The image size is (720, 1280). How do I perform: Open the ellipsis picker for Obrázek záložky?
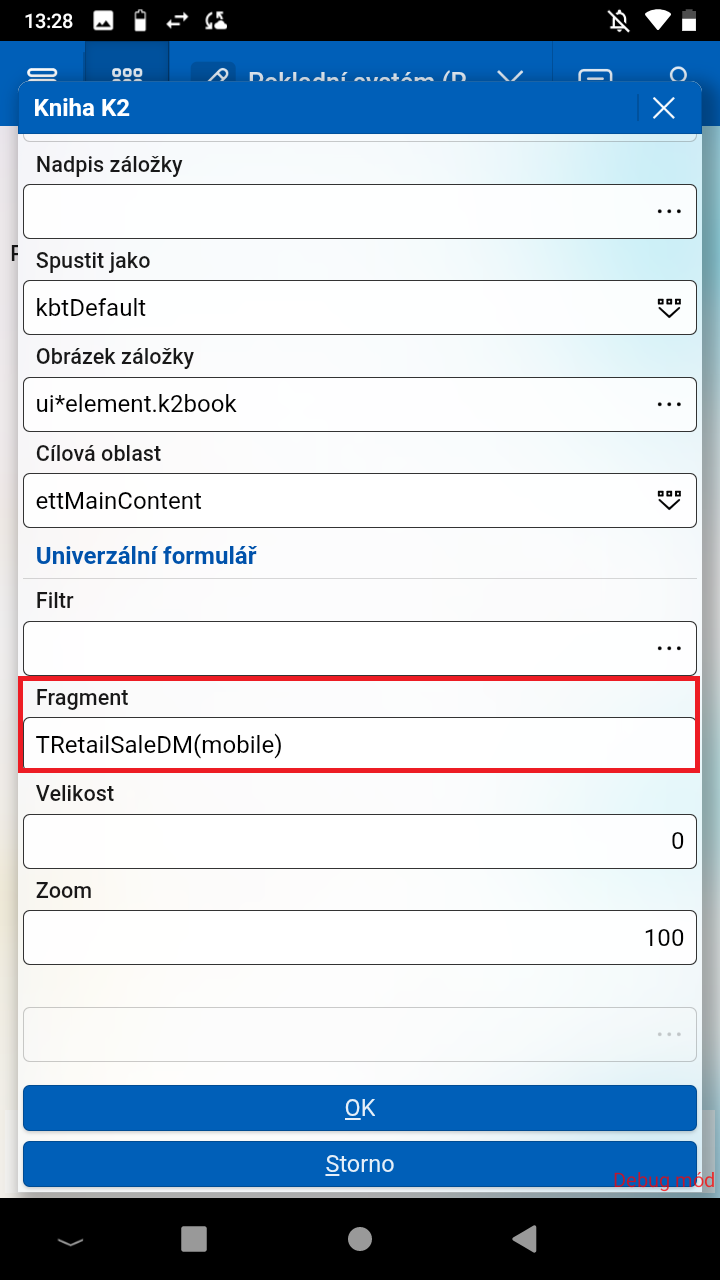[669, 404]
